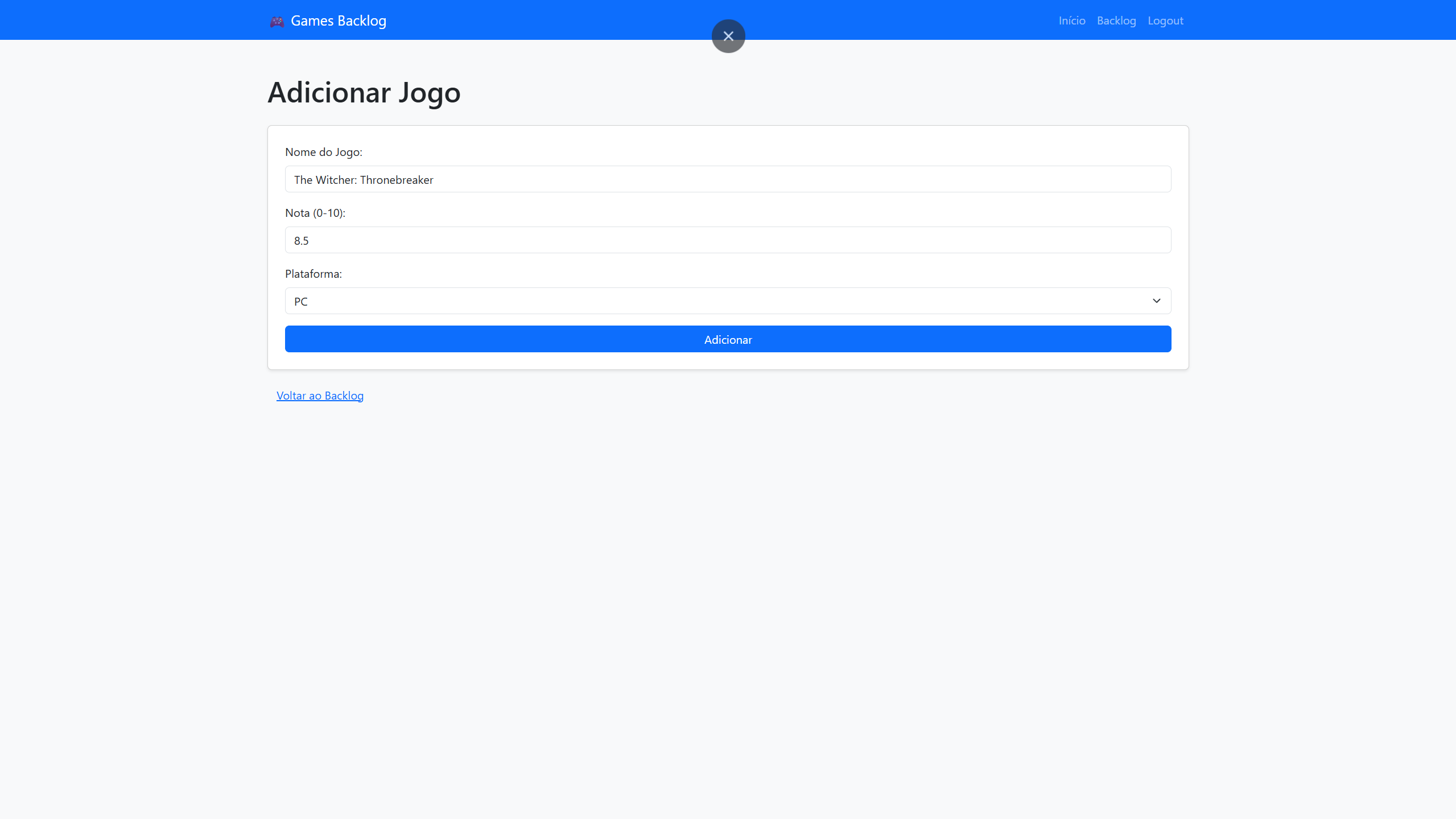This screenshot has width=1456, height=819.
Task: Click Logout in the top navigation
Action: 1165,21
